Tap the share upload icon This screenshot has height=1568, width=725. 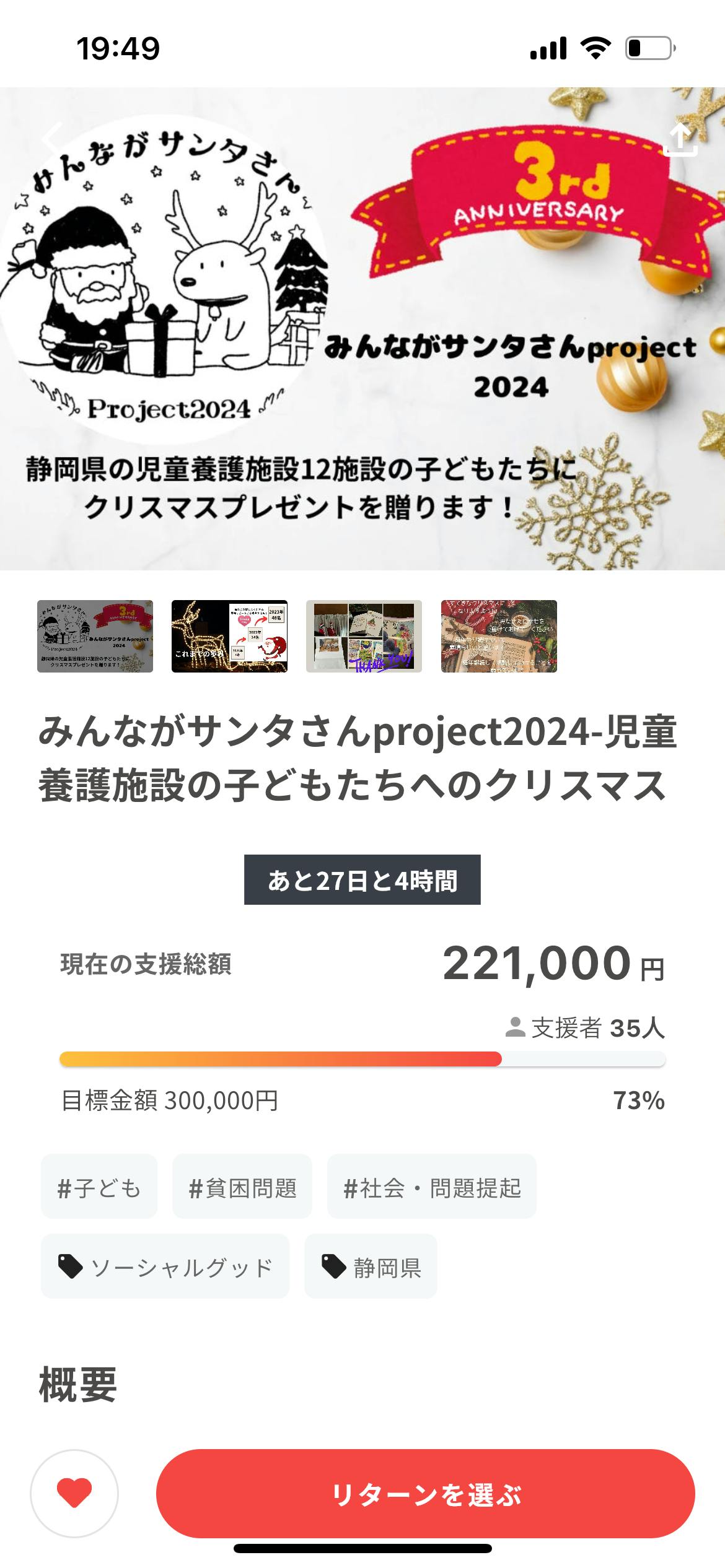[x=680, y=139]
